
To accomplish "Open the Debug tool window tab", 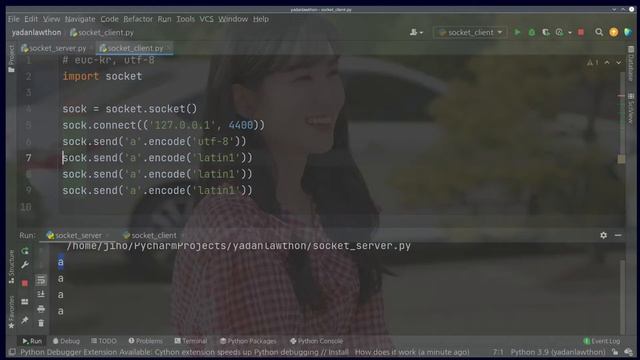I will 66,341.
